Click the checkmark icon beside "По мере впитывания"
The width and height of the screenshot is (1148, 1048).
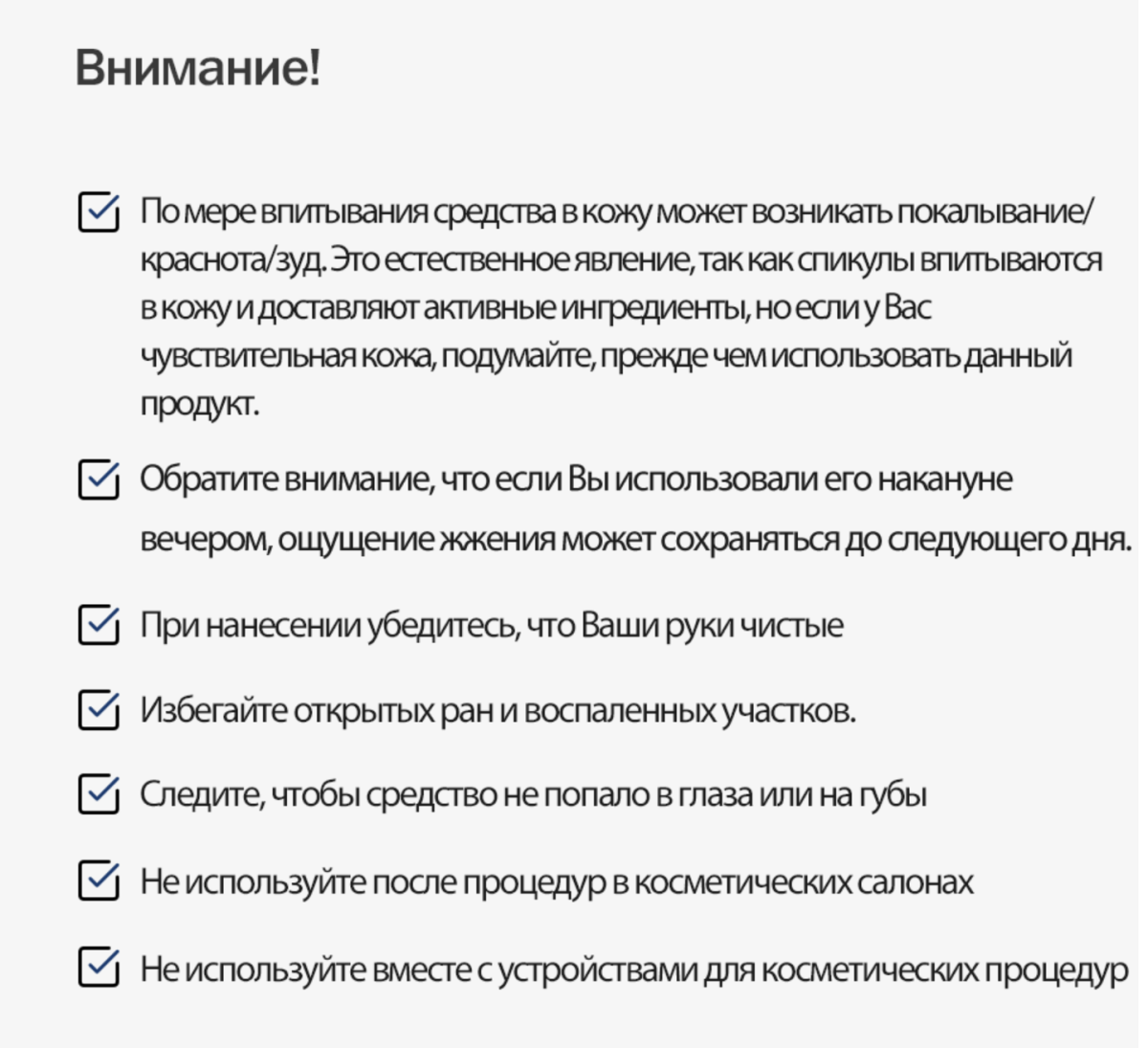click(98, 212)
